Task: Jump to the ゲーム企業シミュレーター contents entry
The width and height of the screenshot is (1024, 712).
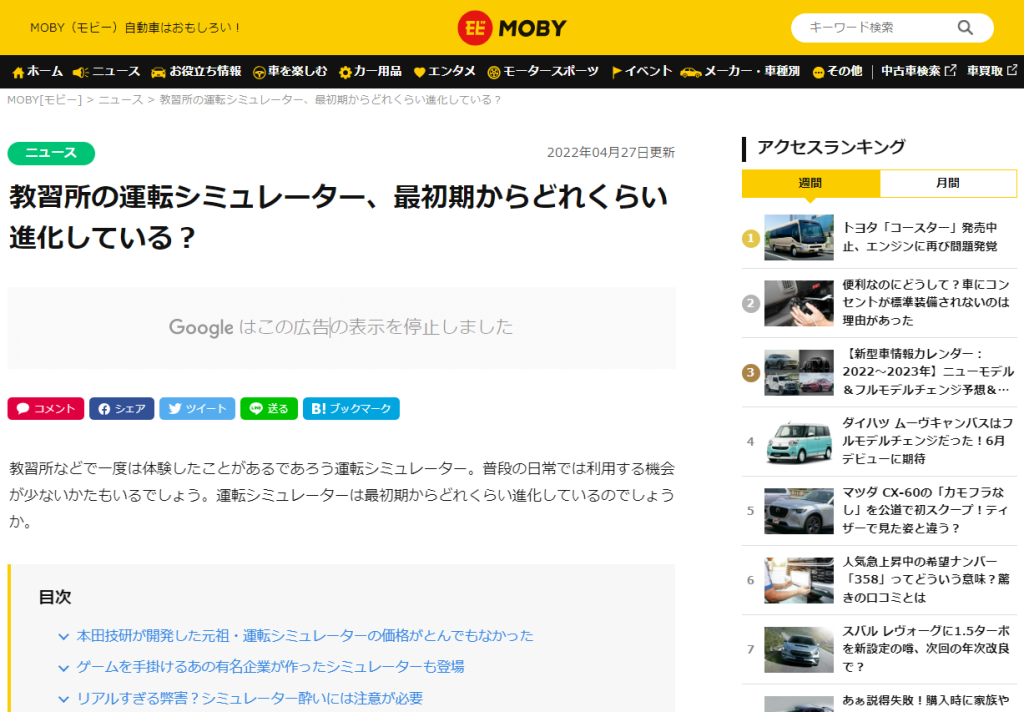Action: pyautogui.click(x=270, y=666)
